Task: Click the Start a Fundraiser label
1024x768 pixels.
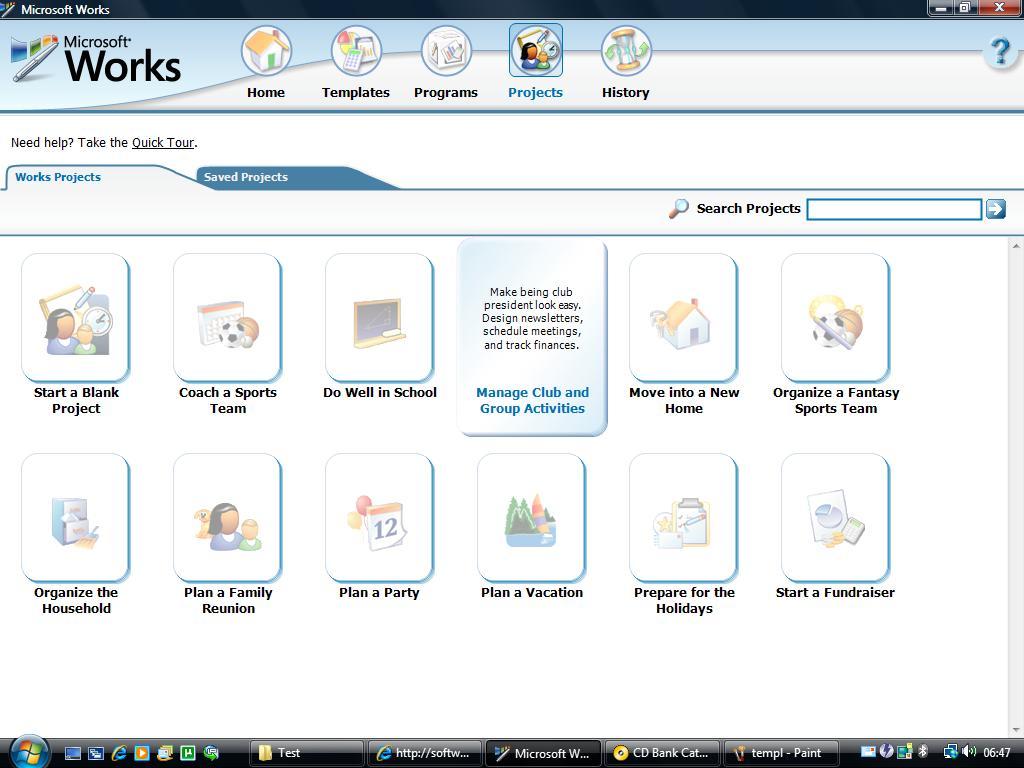Action: click(x=835, y=592)
